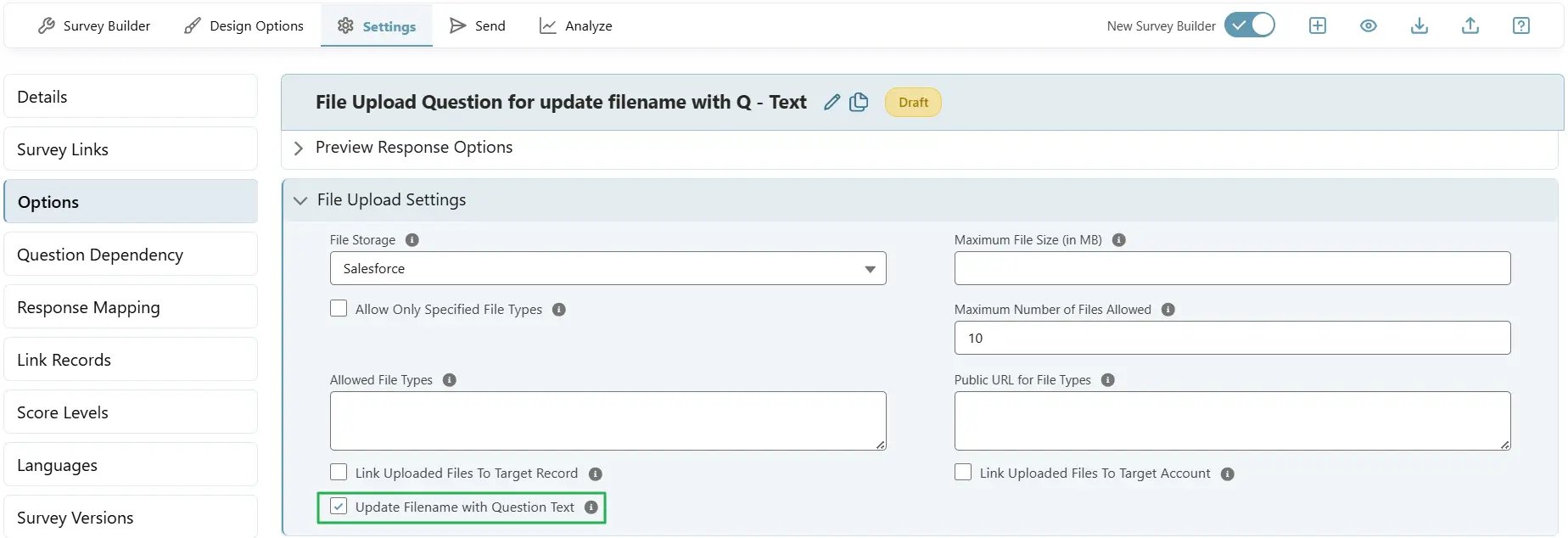Click the survey title text

point(561,102)
